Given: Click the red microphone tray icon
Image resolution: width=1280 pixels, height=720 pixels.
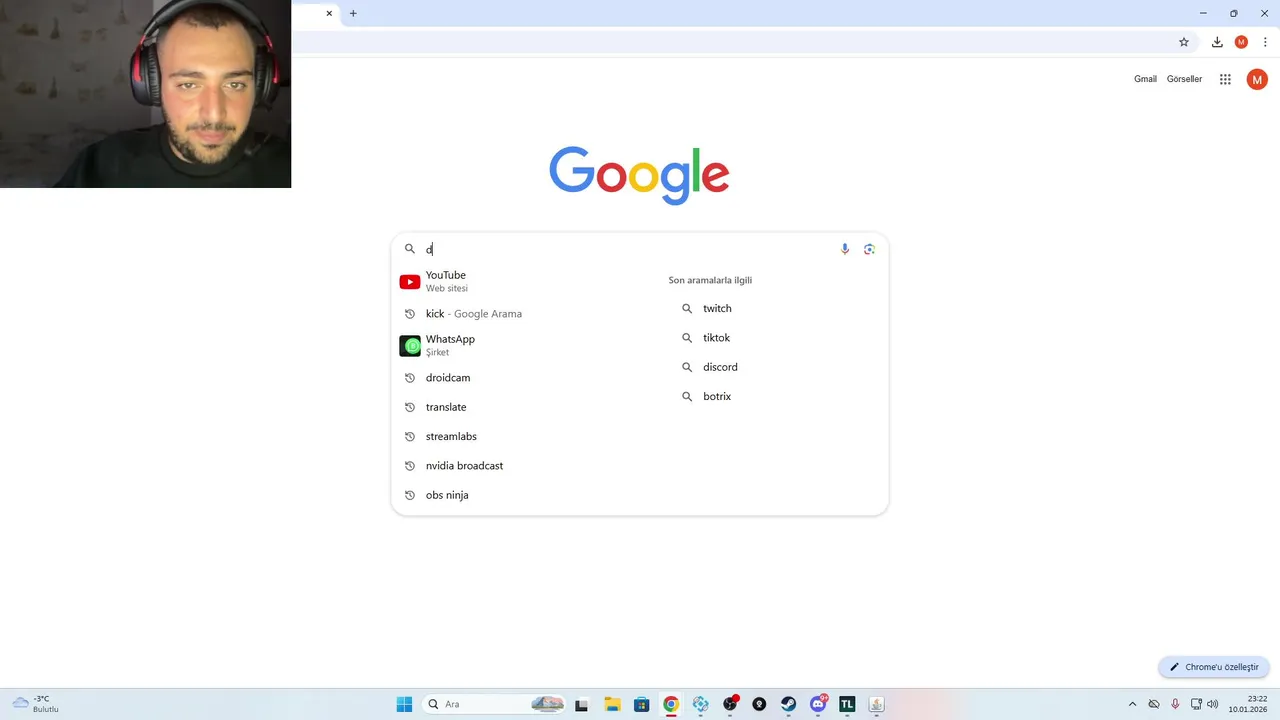Looking at the screenshot, I should click(x=1175, y=704).
